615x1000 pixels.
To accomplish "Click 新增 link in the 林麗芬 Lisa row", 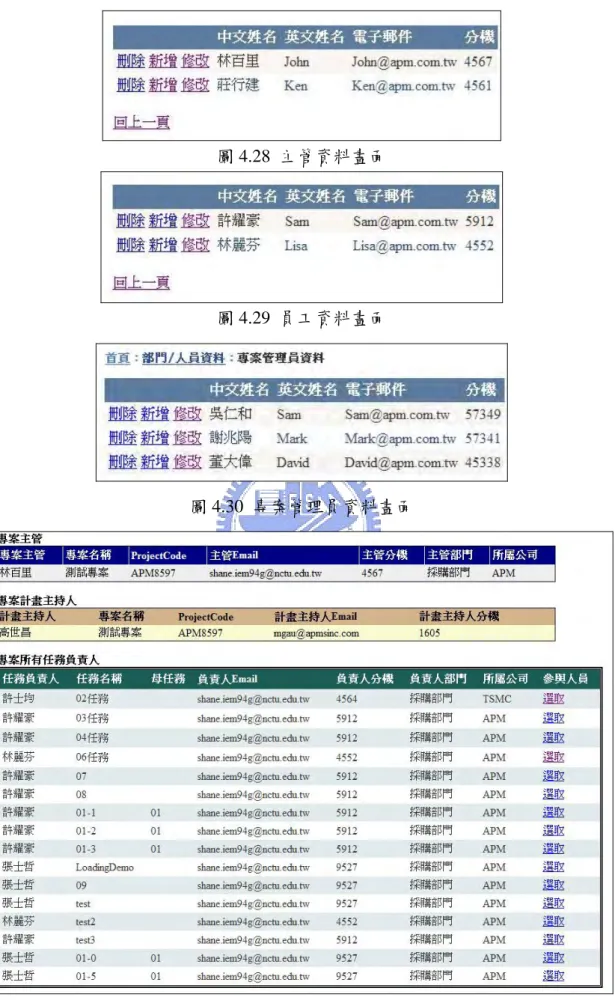I will tap(163, 245).
